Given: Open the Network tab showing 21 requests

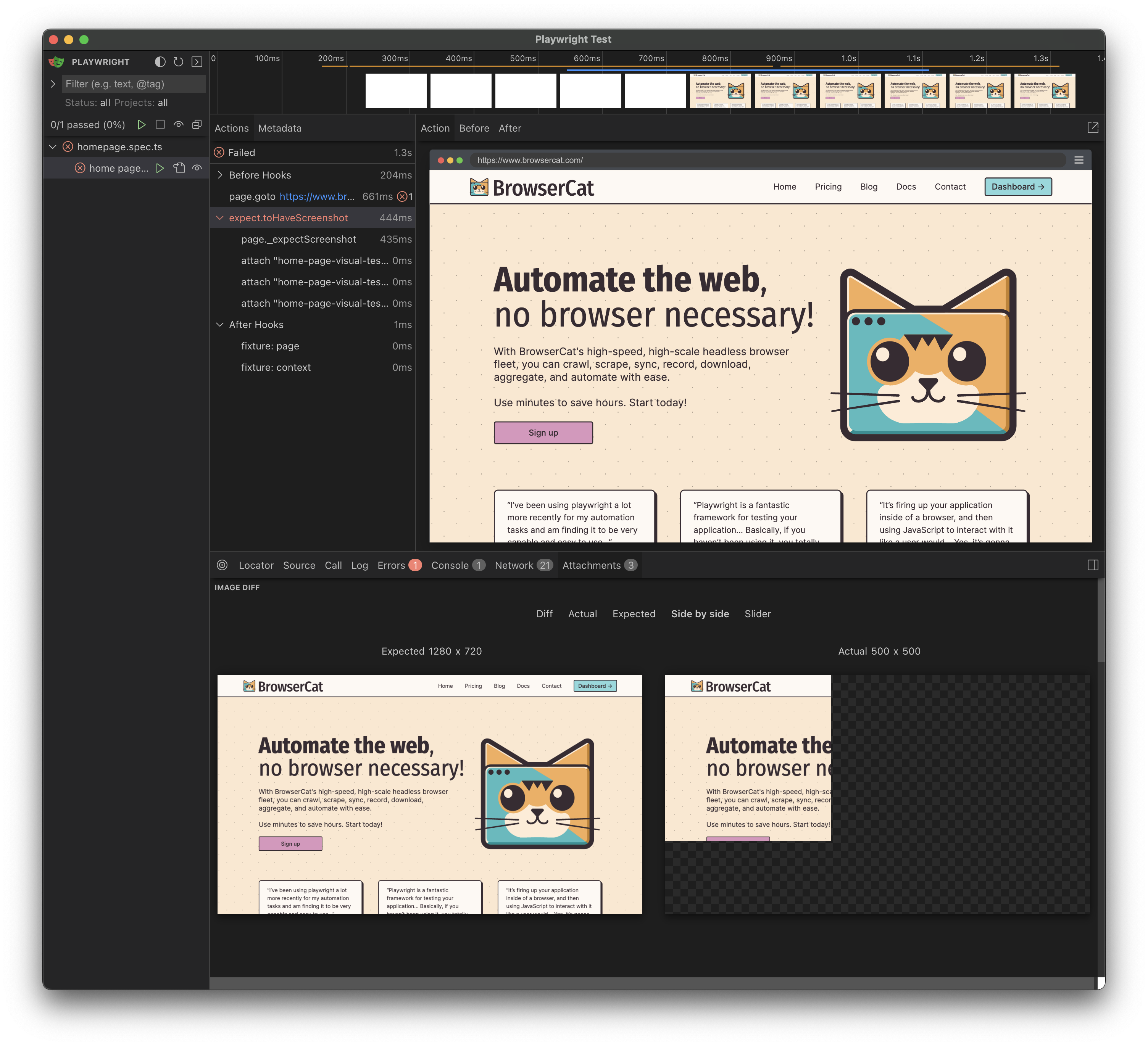Looking at the screenshot, I should (515, 565).
